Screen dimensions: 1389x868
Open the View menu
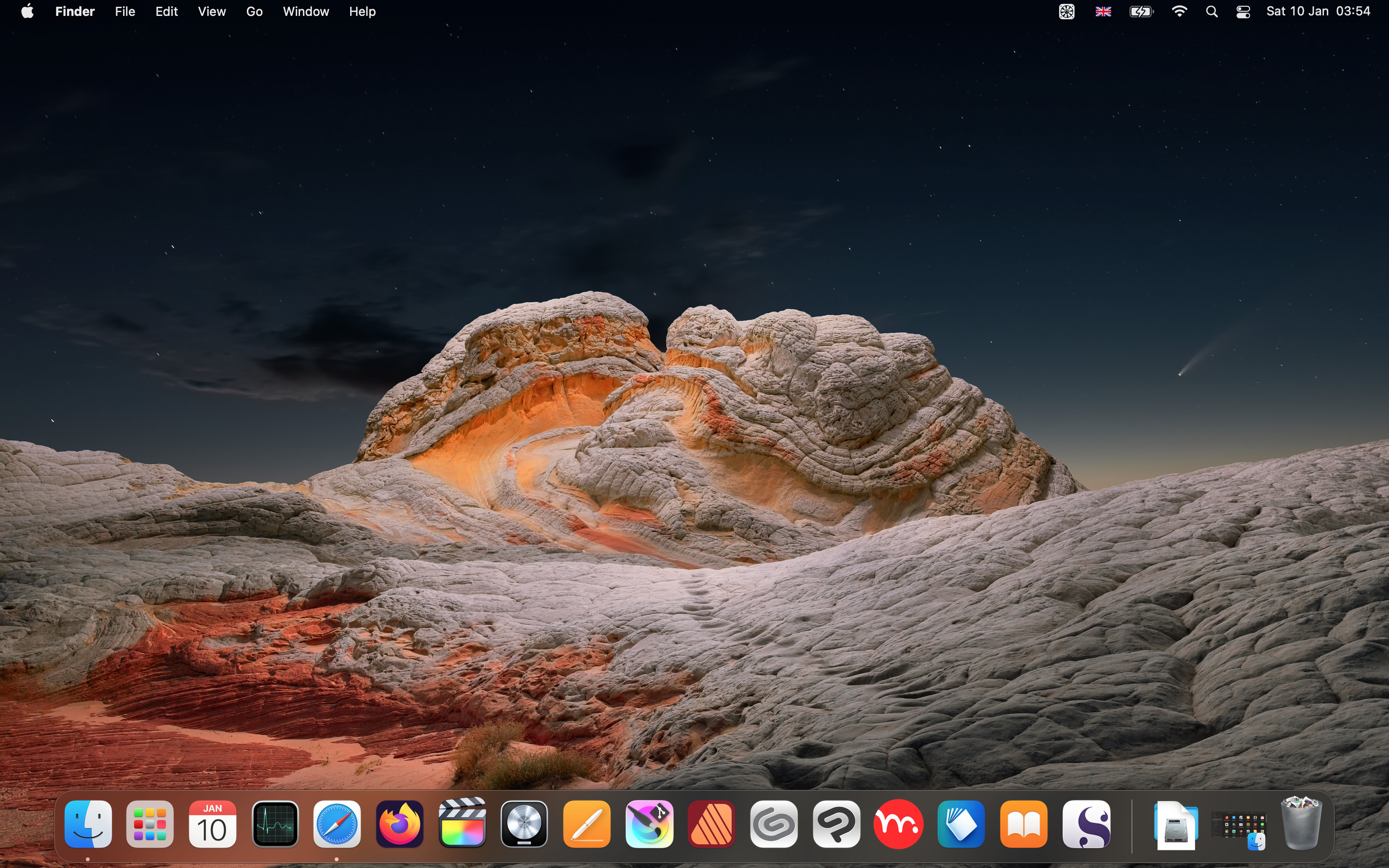point(211,12)
